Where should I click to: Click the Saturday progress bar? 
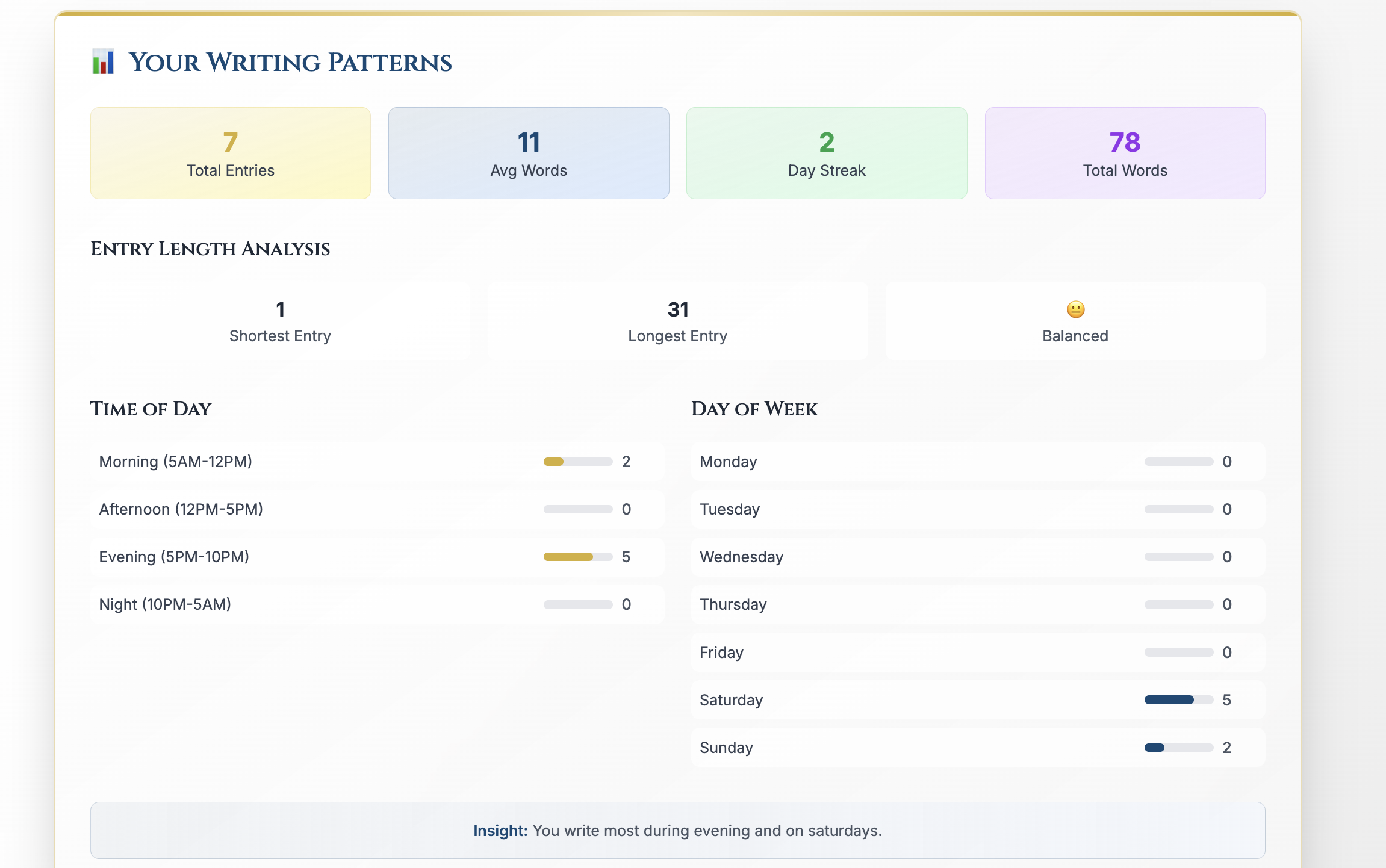(x=1178, y=699)
